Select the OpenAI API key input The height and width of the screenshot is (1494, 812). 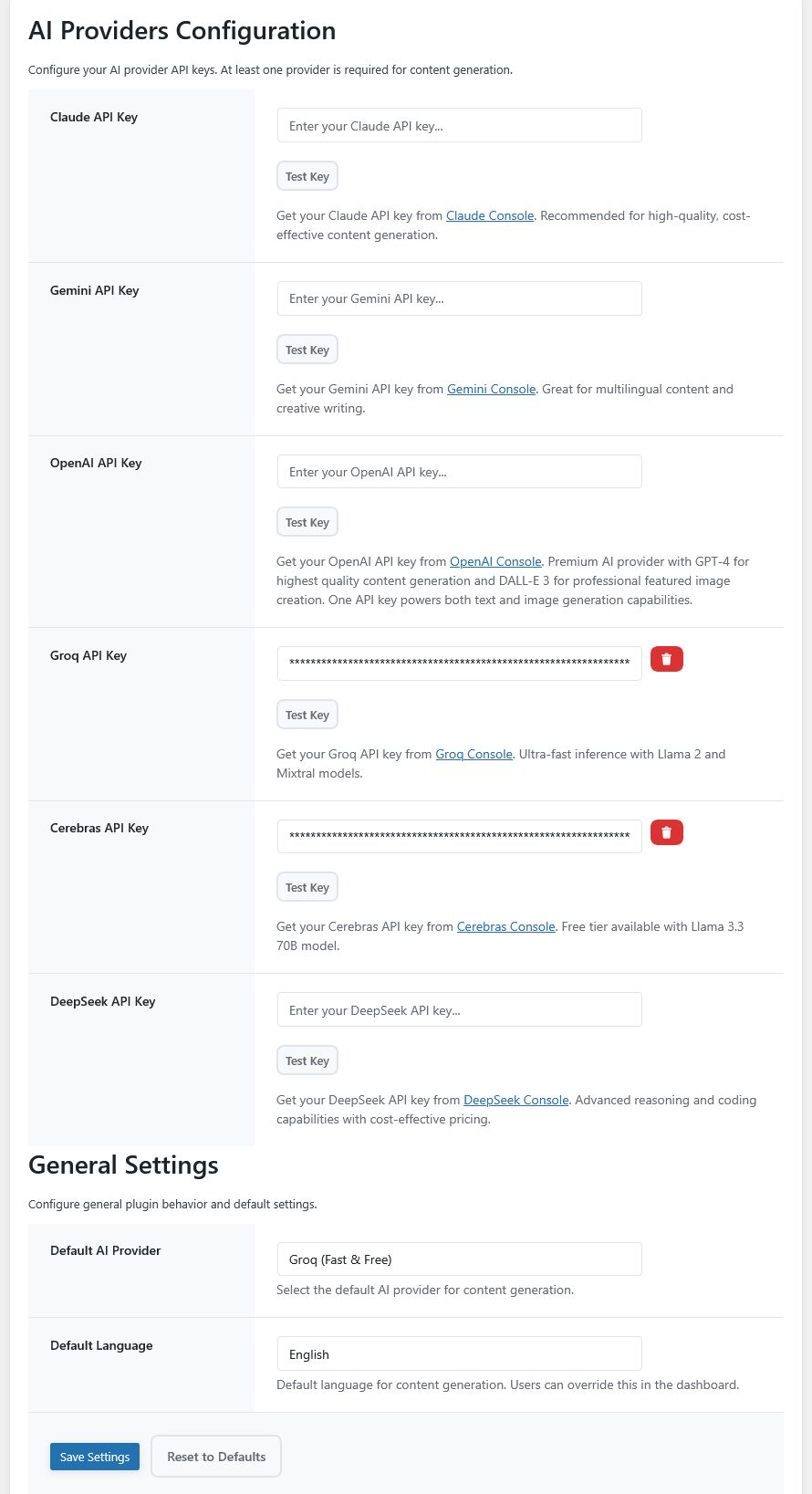pyautogui.click(x=459, y=472)
